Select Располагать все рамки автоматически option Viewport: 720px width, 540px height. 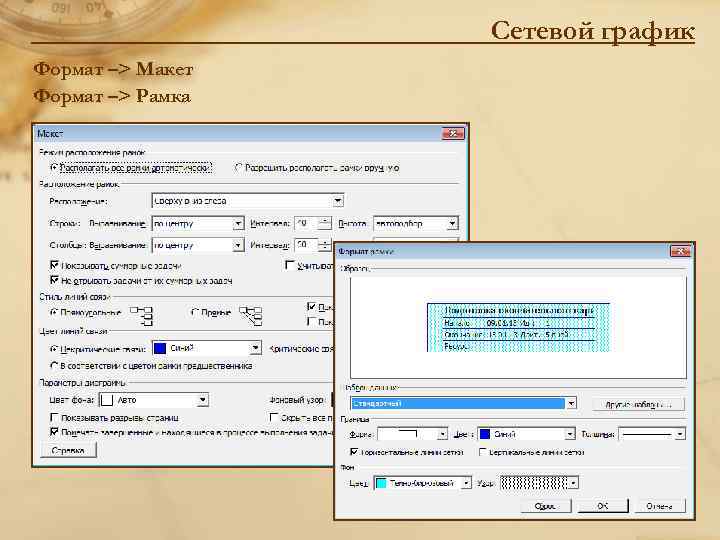131,168
